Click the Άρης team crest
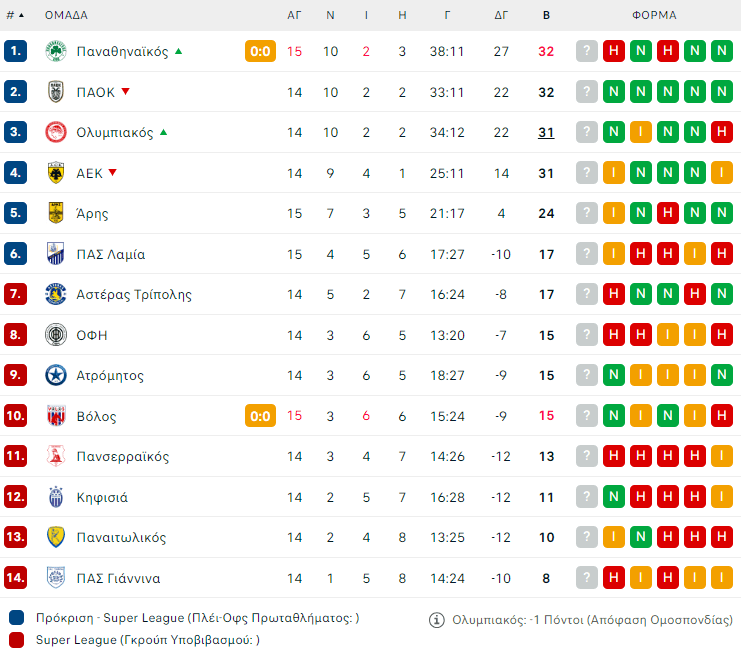This screenshot has width=741, height=651. click(x=56, y=213)
